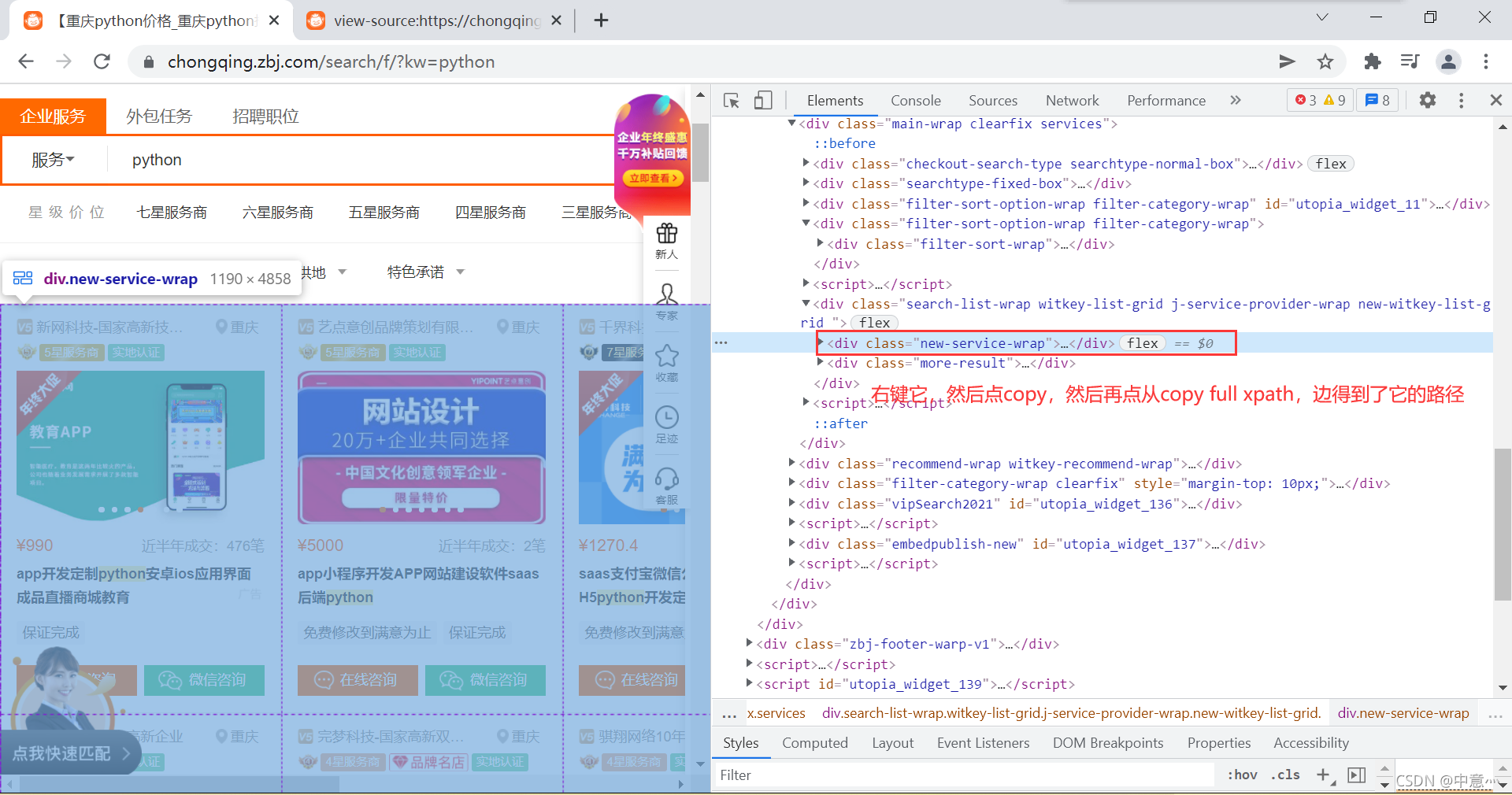Open the 特色承诺 filter dropdown
Image resolution: width=1512 pixels, height=795 pixels.
coord(425,272)
